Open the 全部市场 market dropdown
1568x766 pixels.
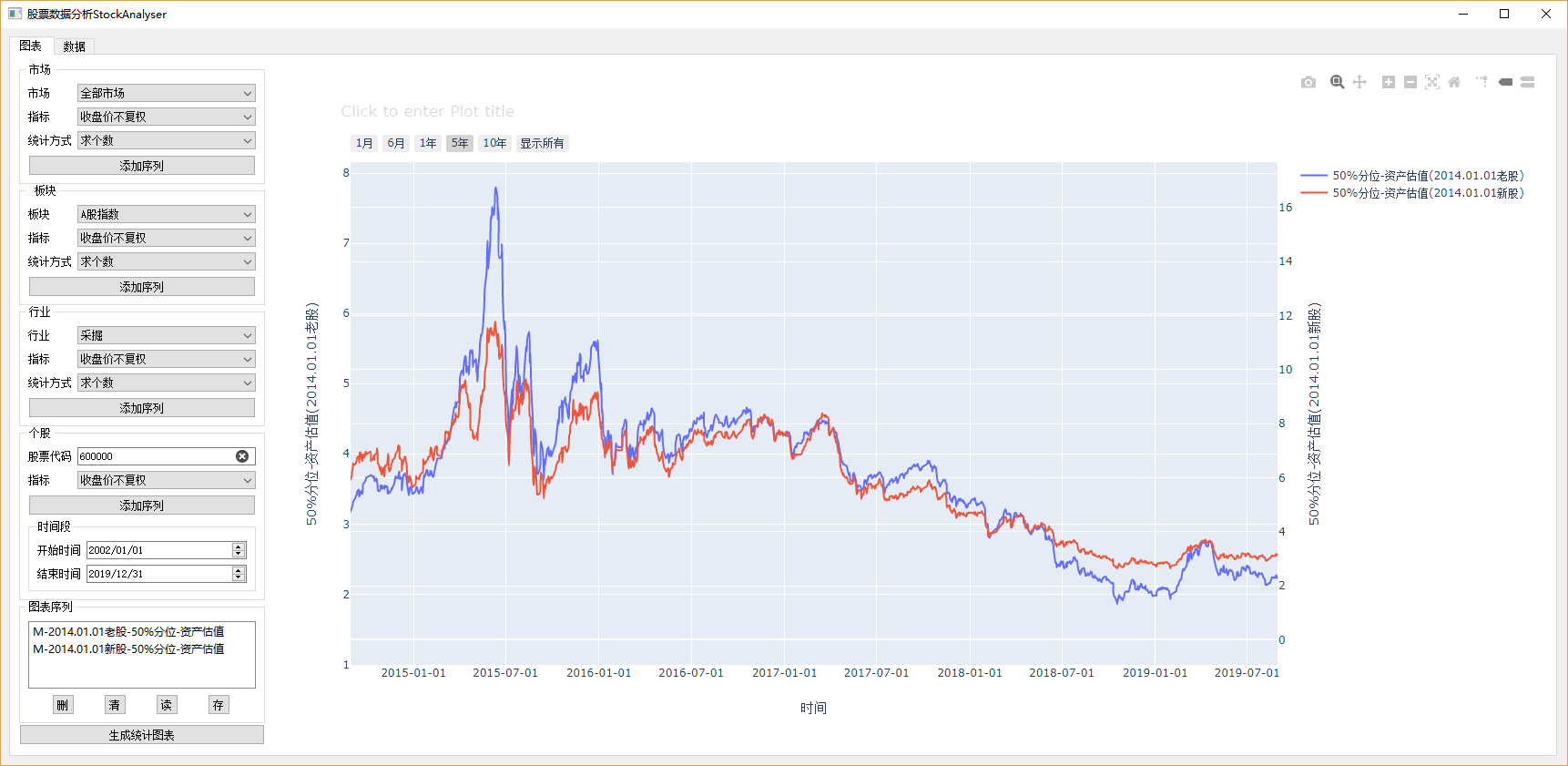tap(166, 93)
